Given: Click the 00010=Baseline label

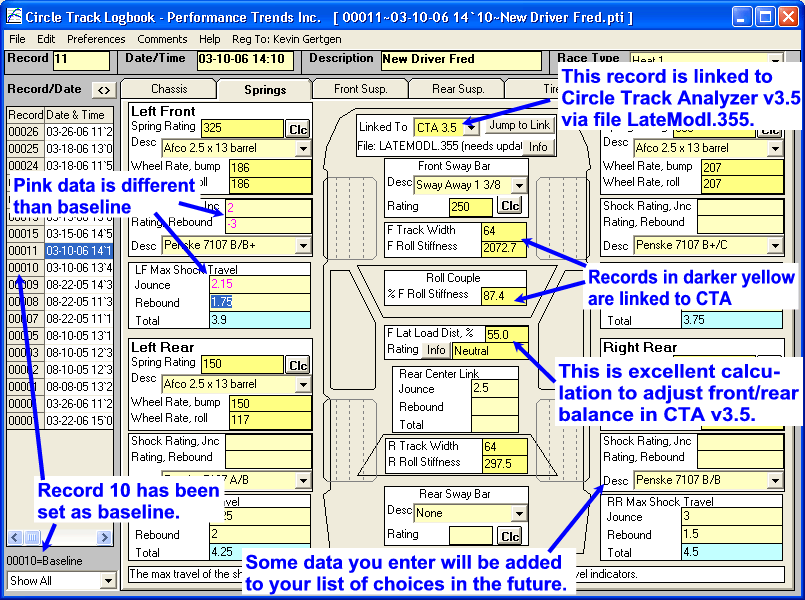Looking at the screenshot, I should point(45,561).
